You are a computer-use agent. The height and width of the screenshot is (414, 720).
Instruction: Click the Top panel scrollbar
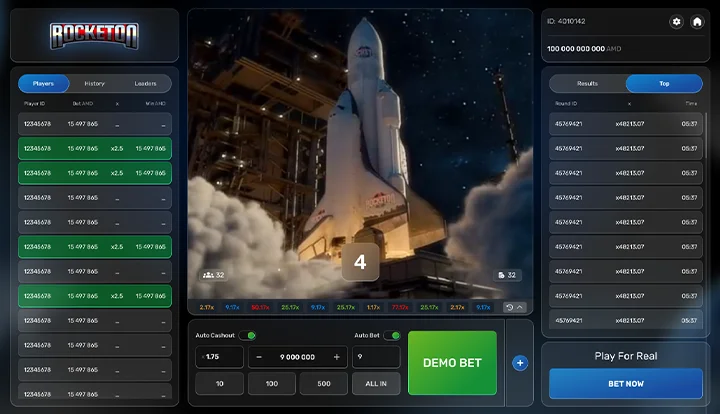(x=705, y=136)
